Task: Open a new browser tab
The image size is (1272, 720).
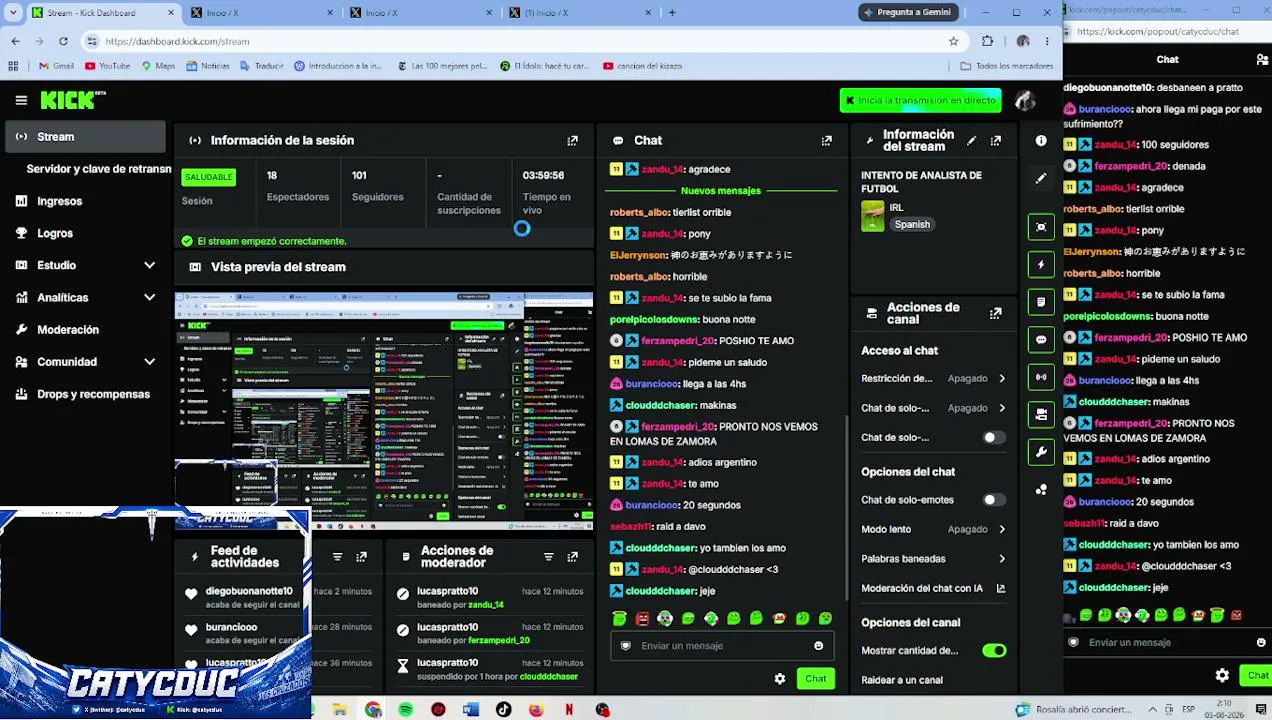Action: 672,13
